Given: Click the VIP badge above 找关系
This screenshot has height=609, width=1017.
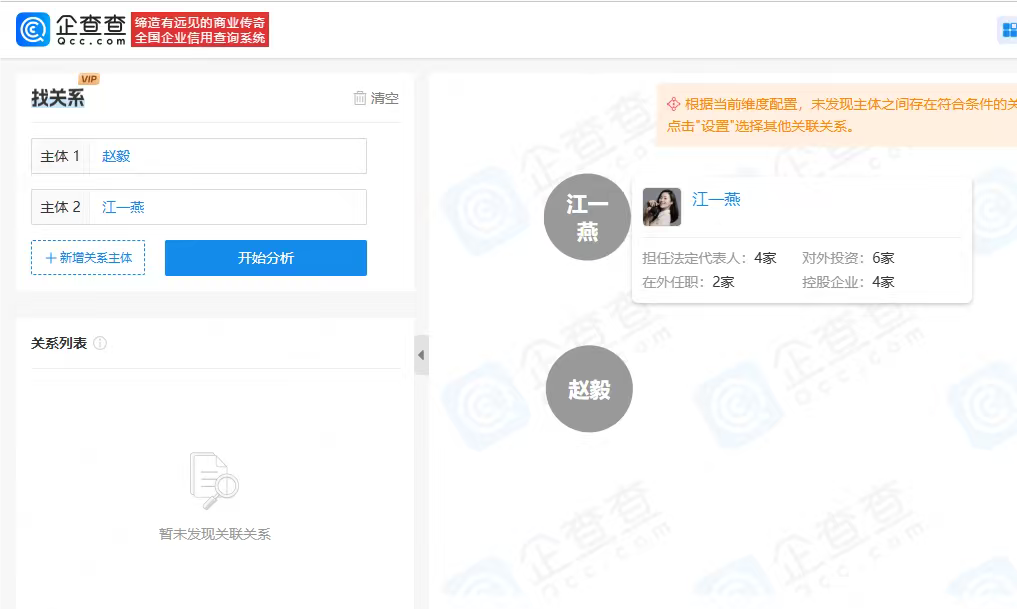Looking at the screenshot, I should (x=89, y=79).
